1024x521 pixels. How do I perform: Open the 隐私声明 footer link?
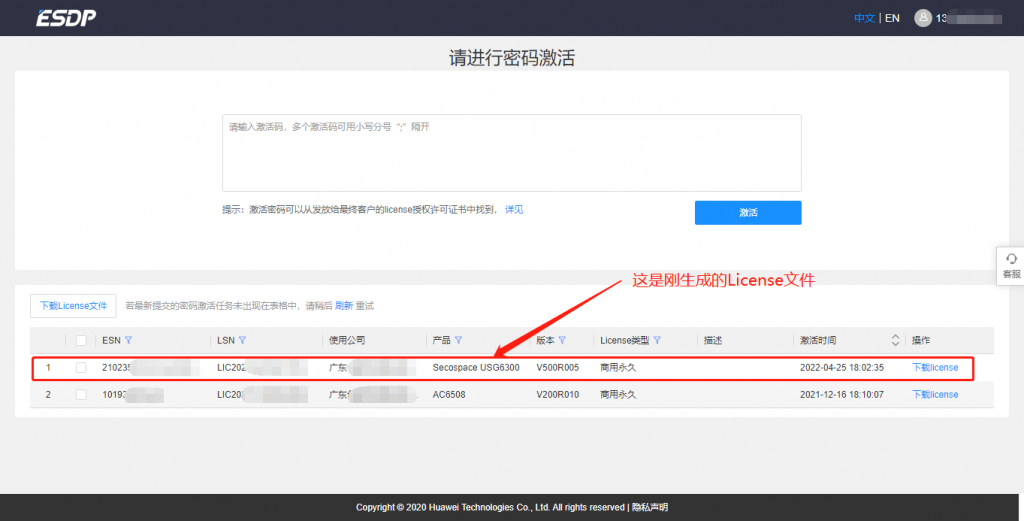[650, 507]
